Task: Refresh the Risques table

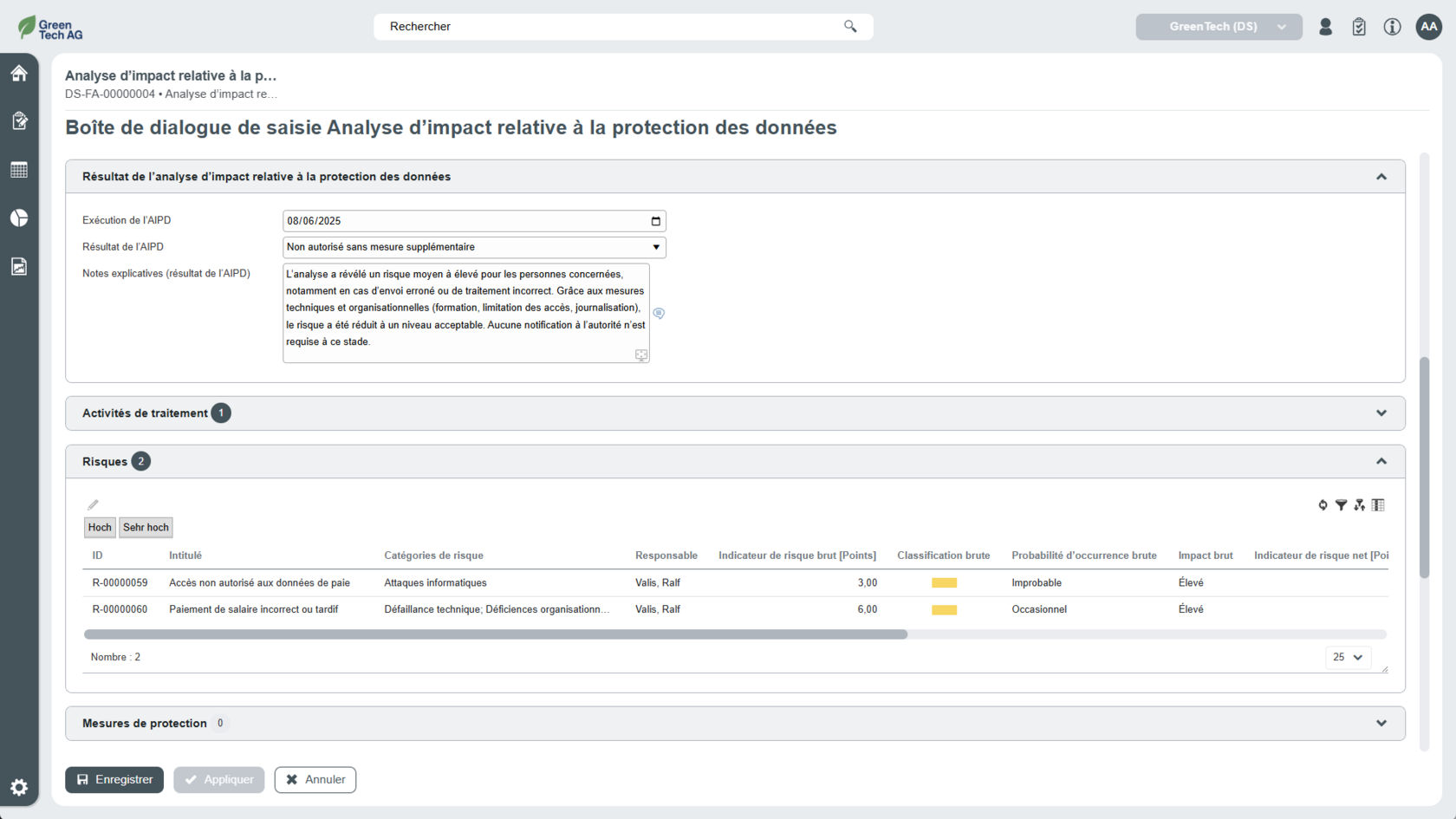Action: coord(1323,505)
